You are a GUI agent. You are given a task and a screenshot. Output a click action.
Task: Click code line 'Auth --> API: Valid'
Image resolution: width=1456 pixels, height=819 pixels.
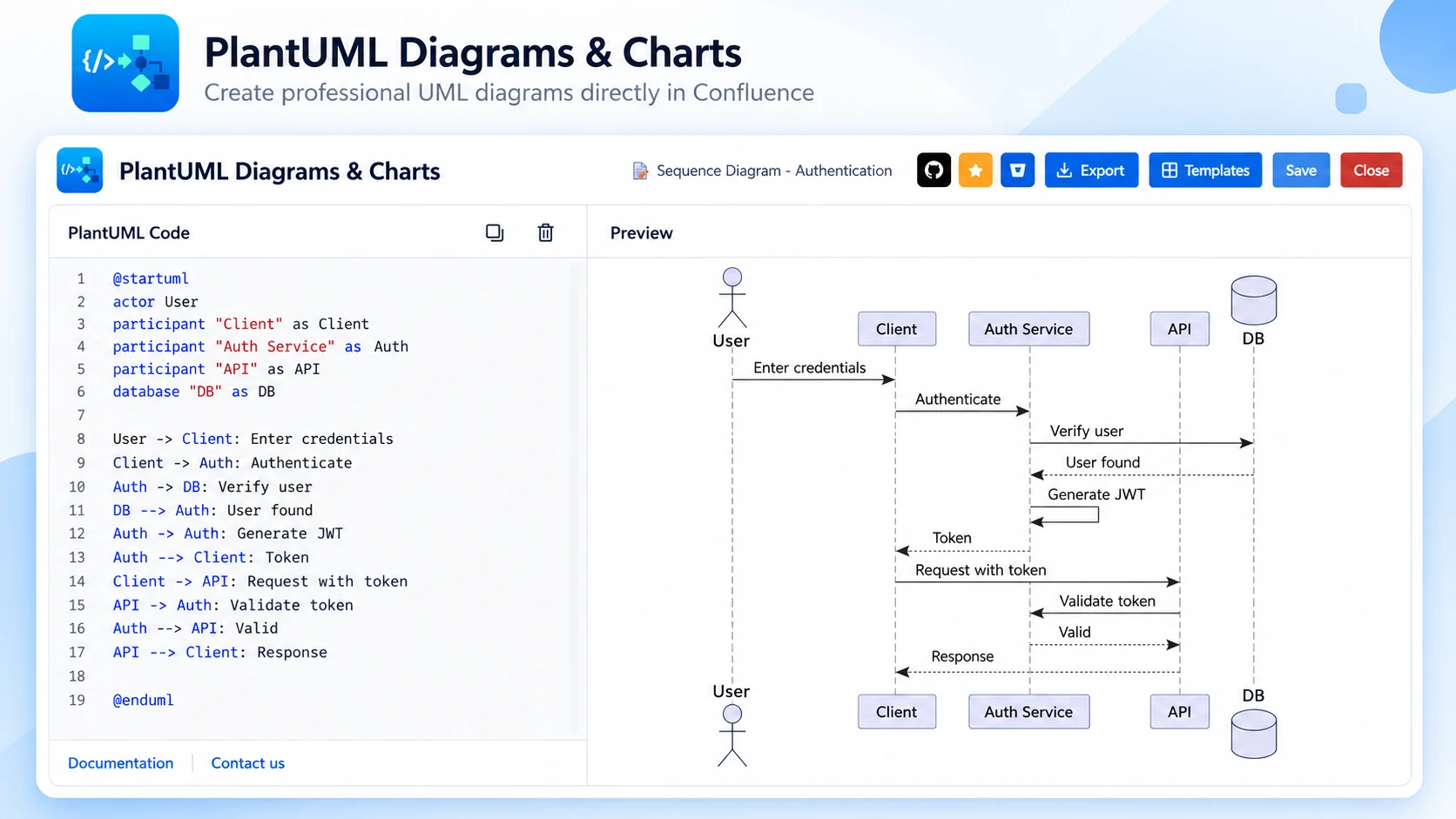(195, 628)
